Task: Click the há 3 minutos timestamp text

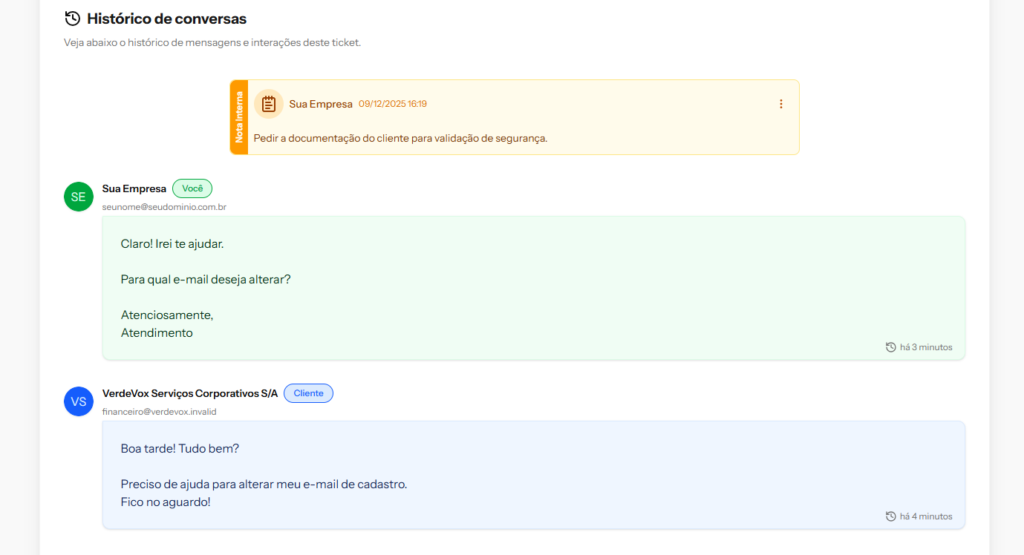Action: click(926, 347)
